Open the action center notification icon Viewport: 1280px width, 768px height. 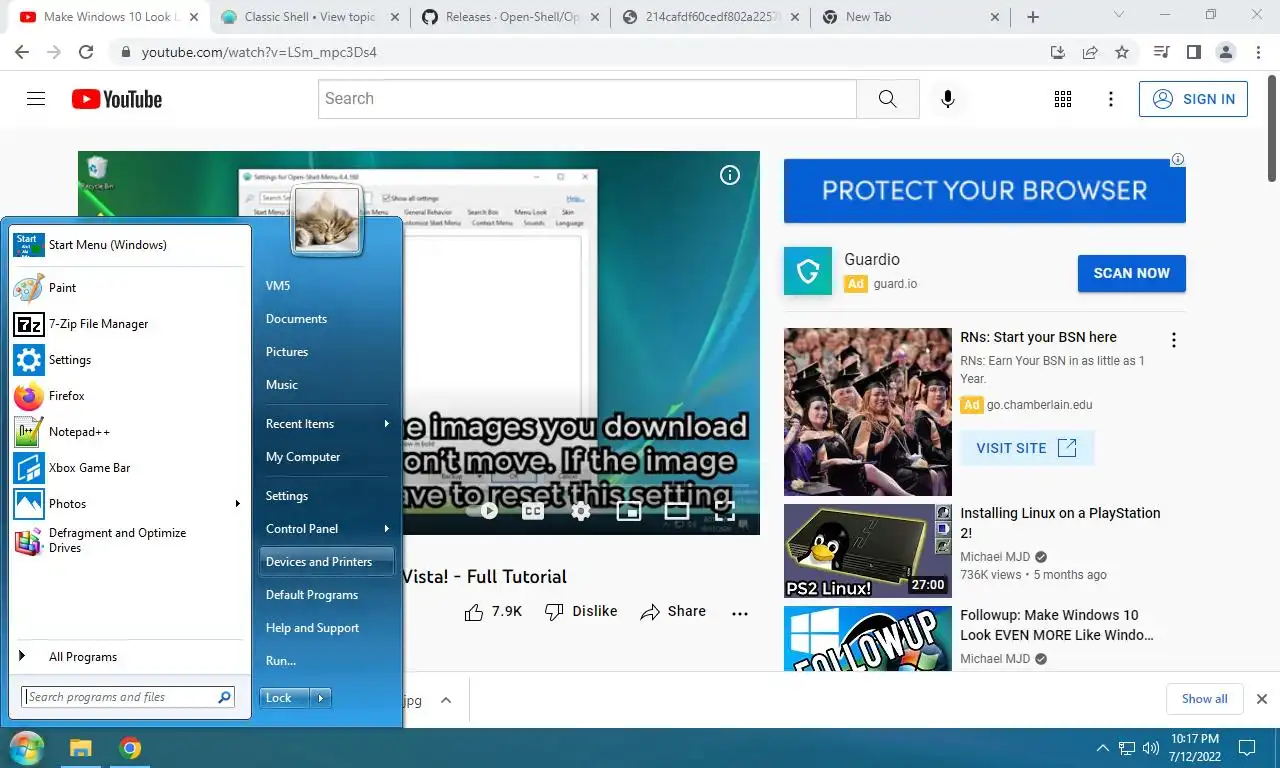click(x=1247, y=747)
